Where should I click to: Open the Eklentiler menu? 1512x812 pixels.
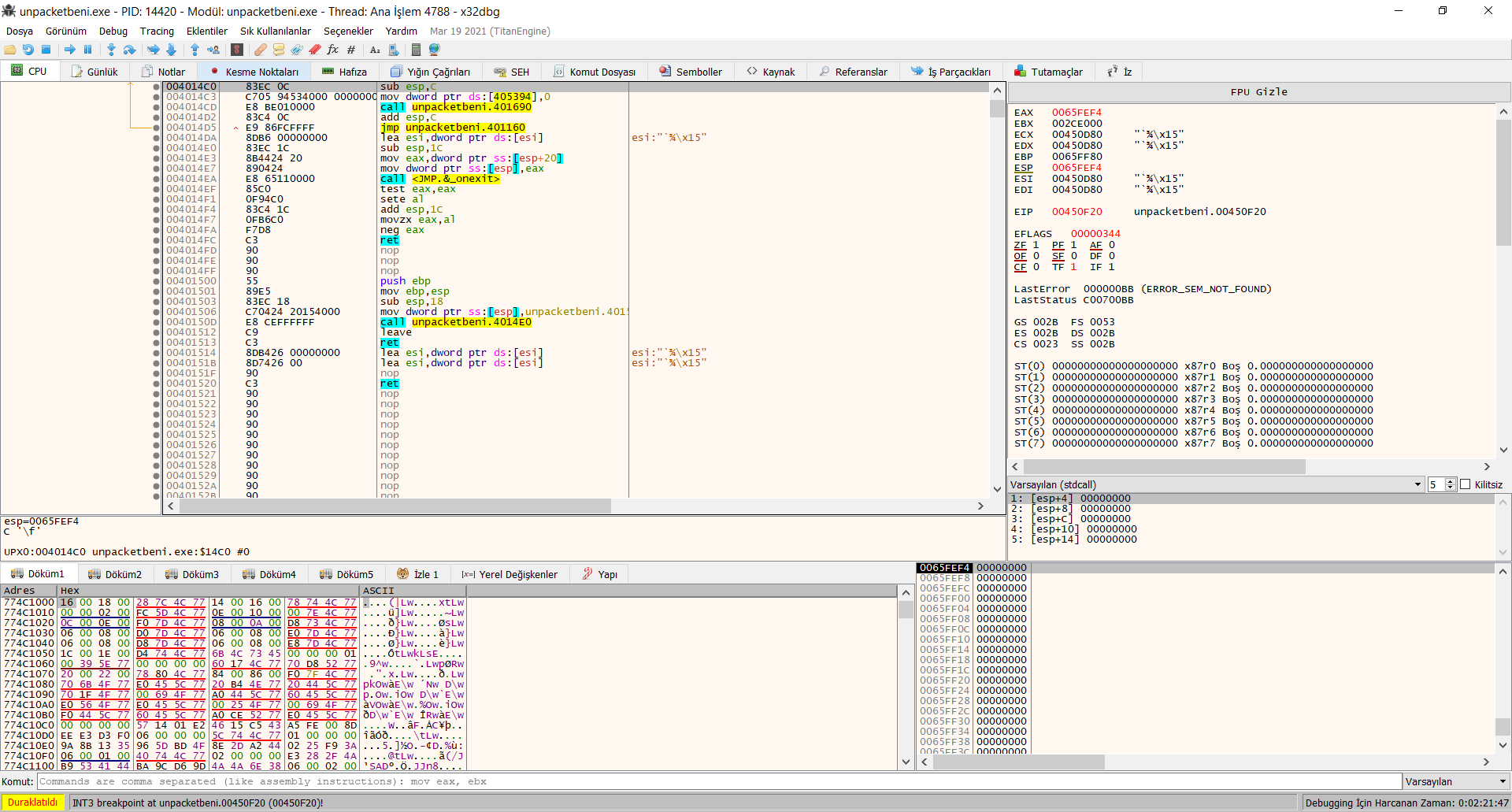[x=206, y=32]
